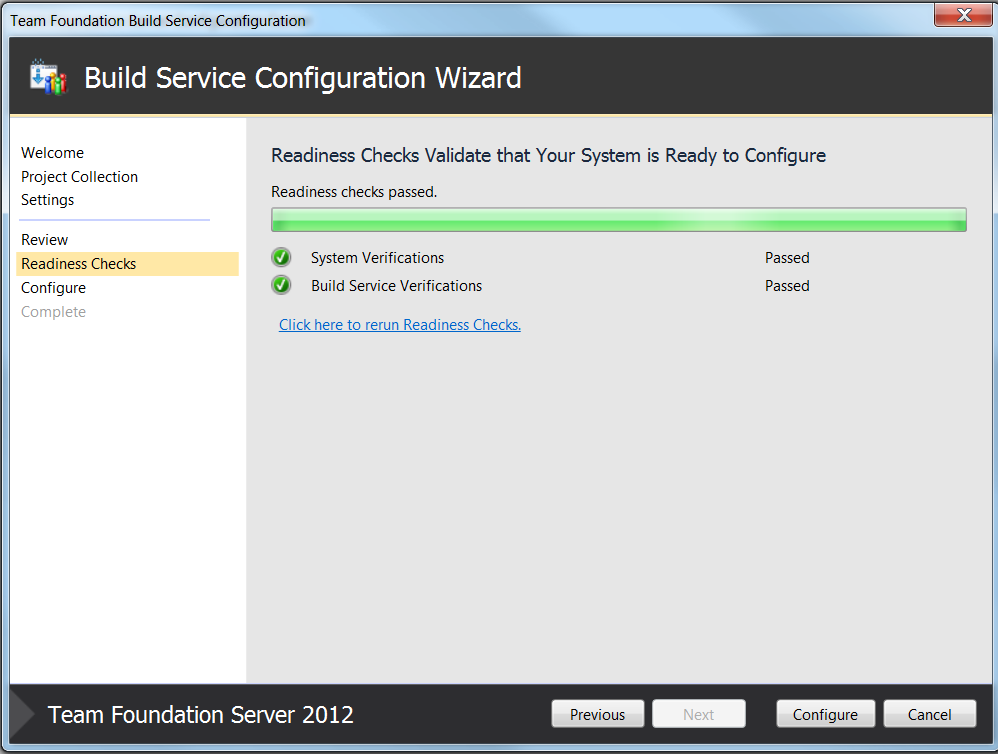
Task: Go to the Project Collection step
Action: [80, 177]
